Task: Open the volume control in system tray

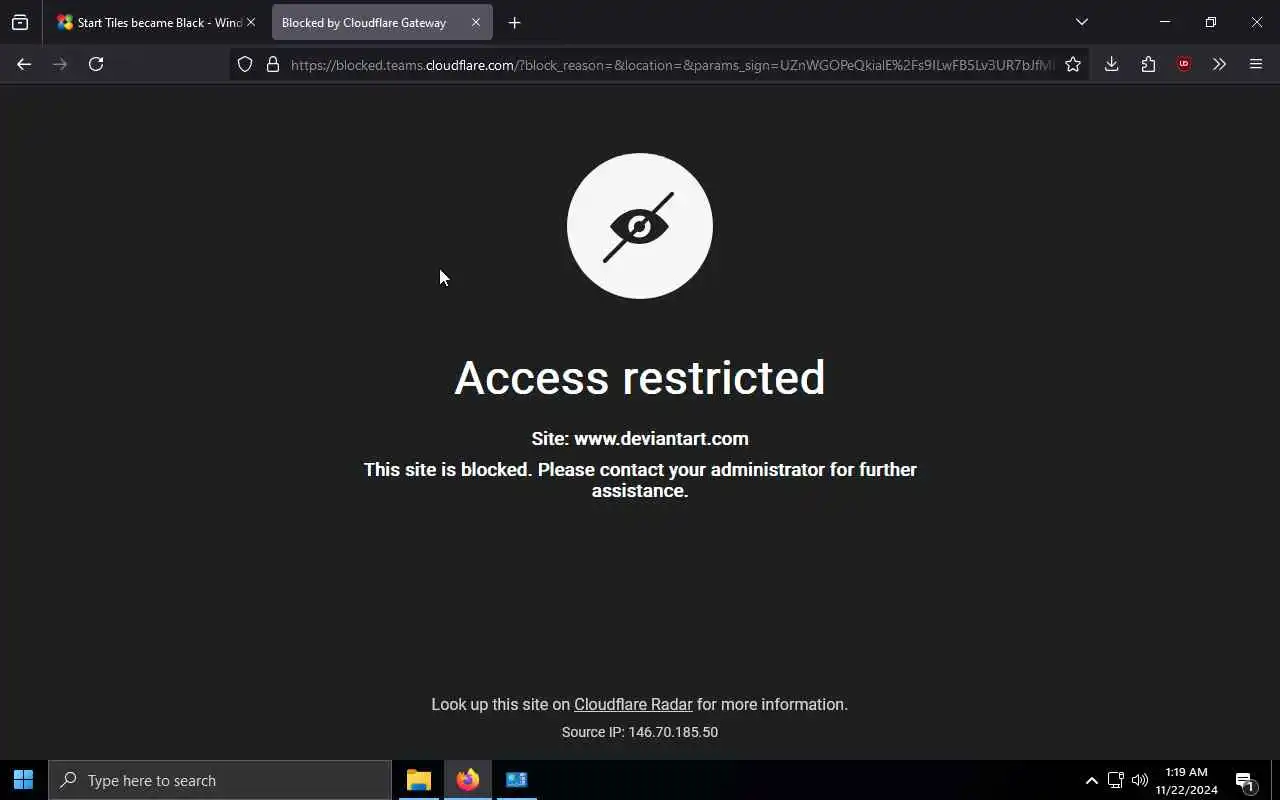Action: [1140, 781]
